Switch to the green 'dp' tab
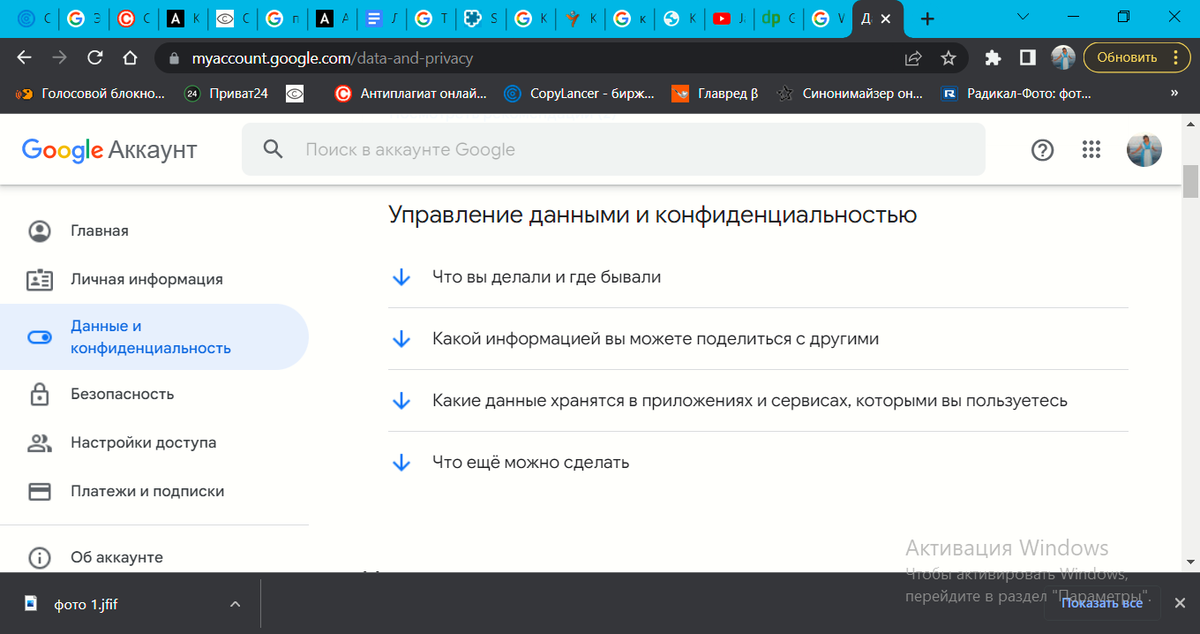Screen dimensions: 1200x634 tap(779, 18)
